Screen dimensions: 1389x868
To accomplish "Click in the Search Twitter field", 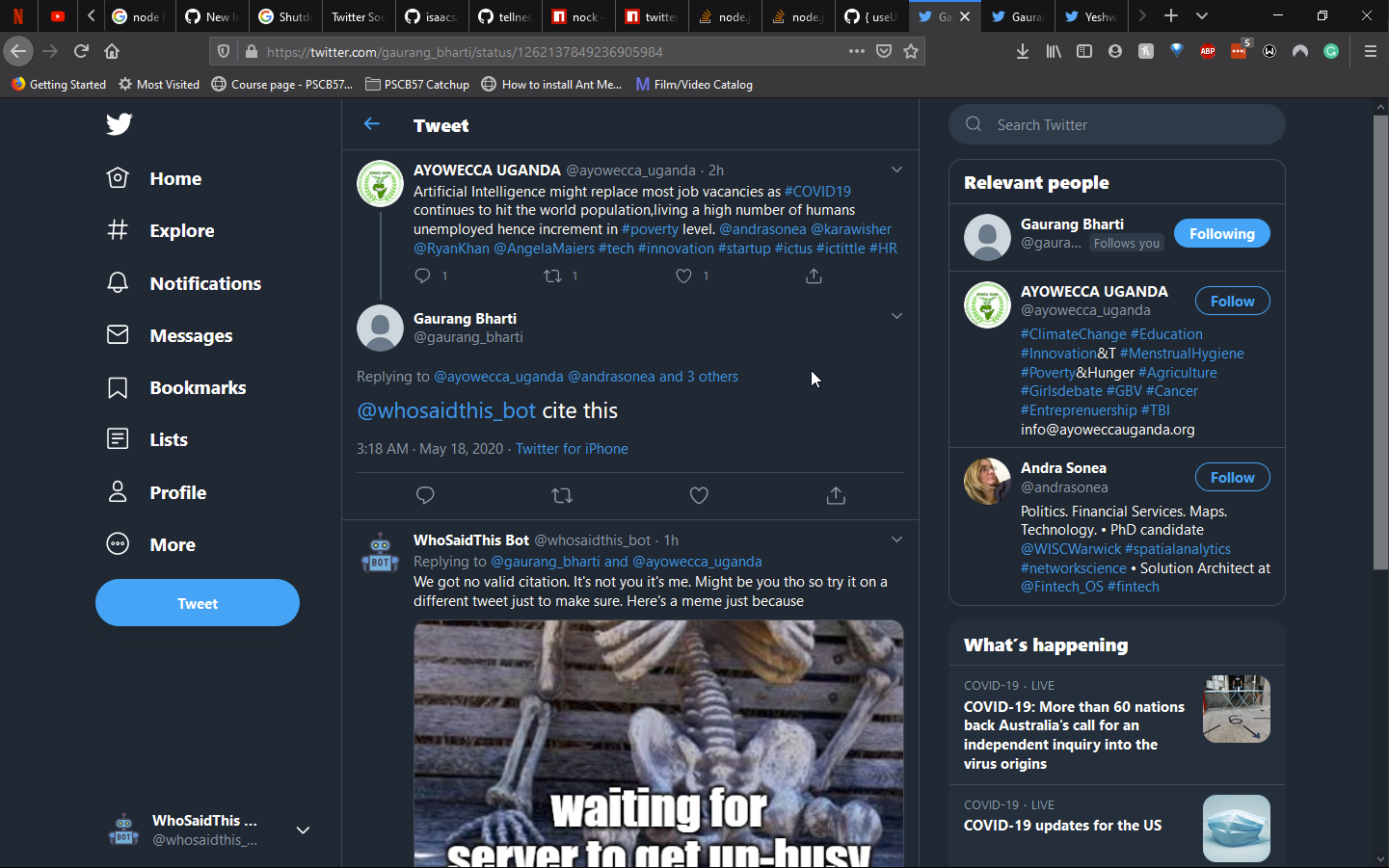I will [1117, 124].
